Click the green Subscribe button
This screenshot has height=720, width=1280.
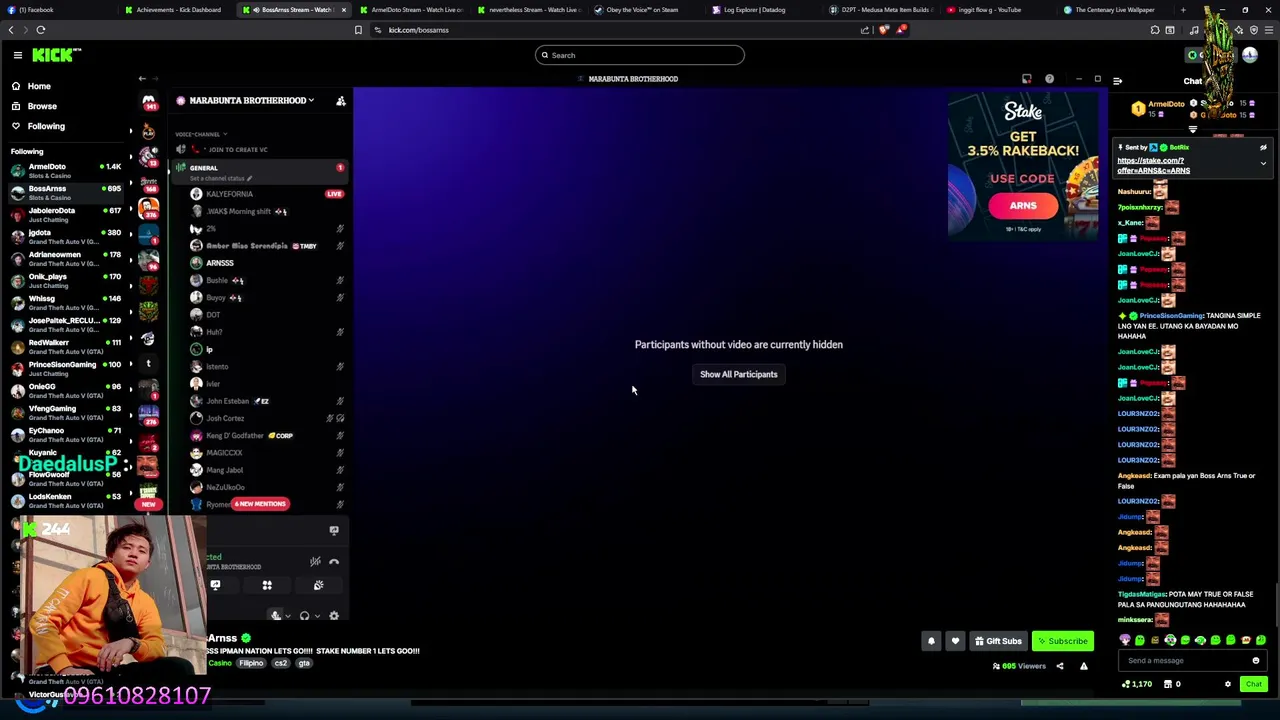(1063, 641)
